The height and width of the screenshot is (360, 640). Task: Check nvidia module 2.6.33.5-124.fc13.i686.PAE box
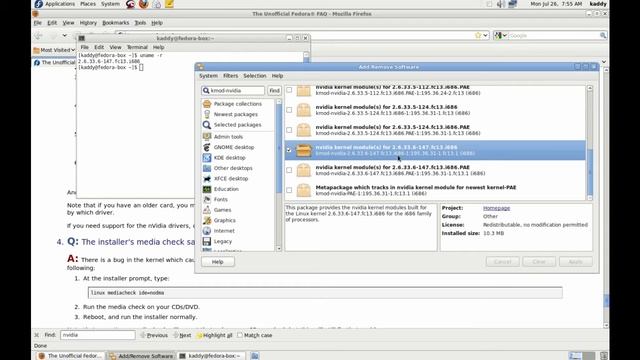(289, 130)
